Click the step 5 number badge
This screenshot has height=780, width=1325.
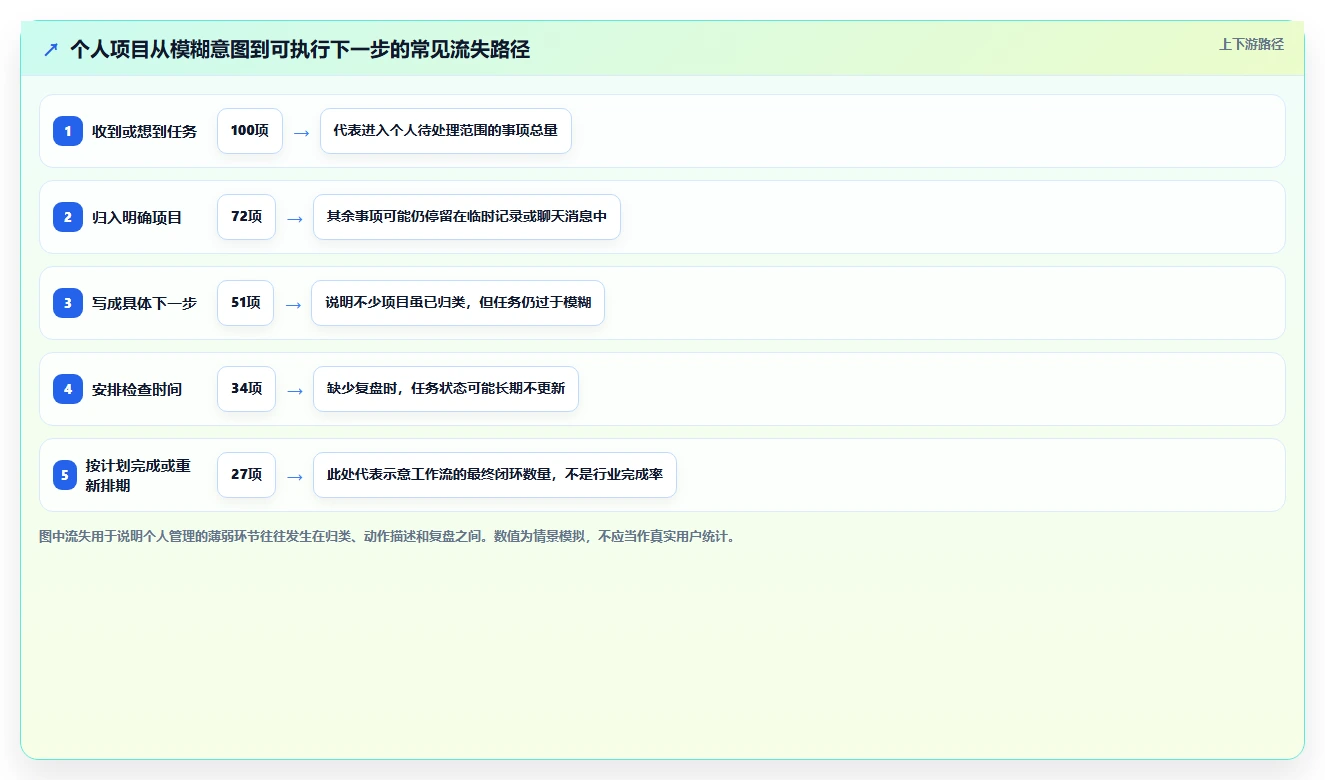[64, 475]
